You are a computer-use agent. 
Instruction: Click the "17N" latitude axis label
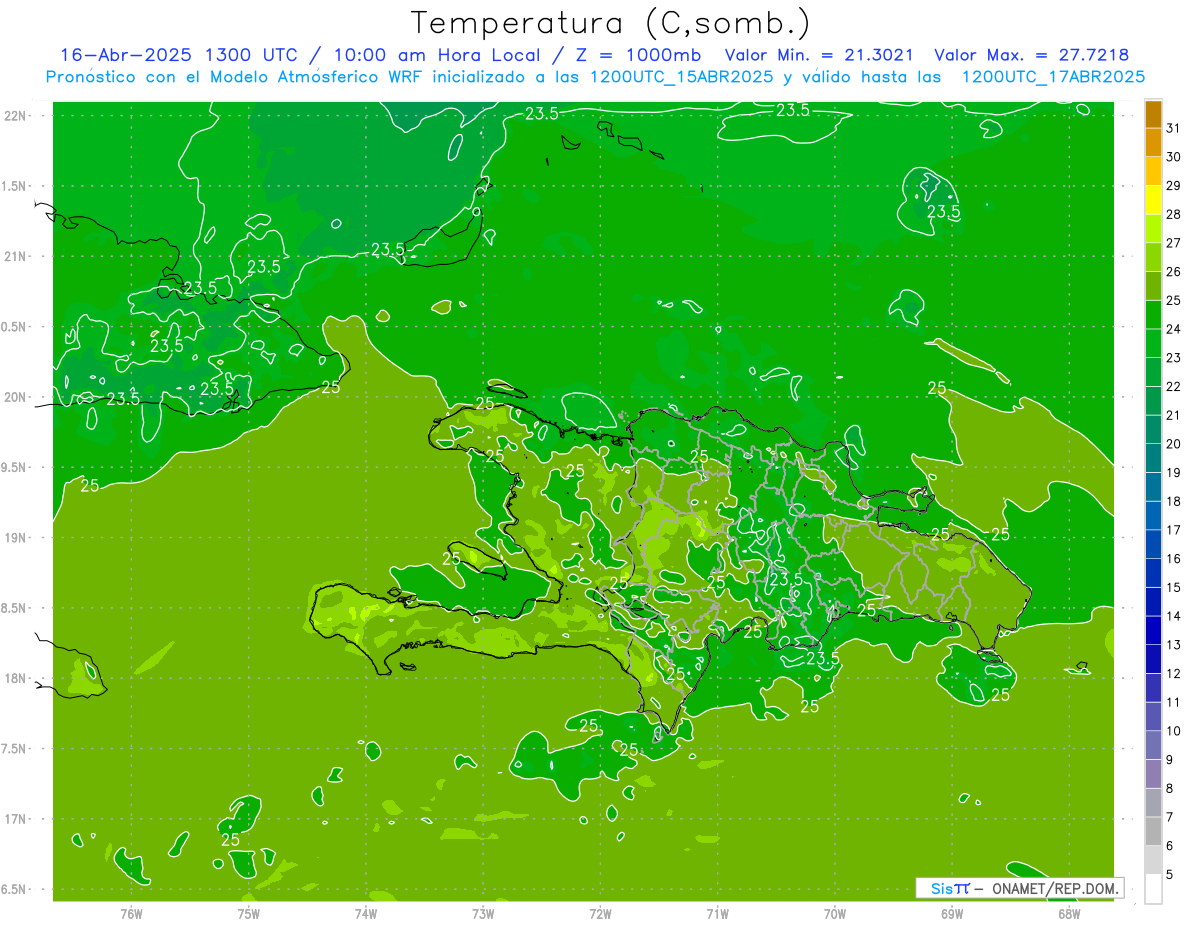[15, 819]
